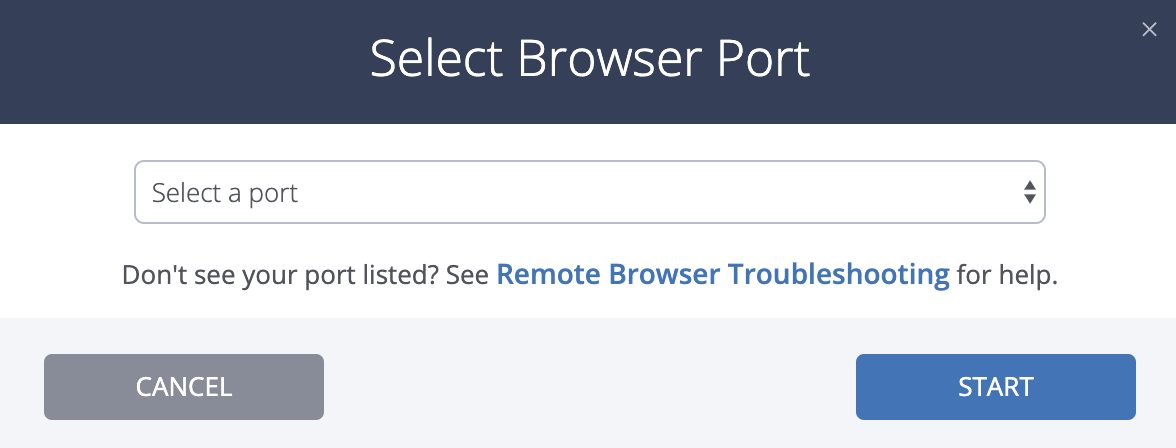
Task: Click the Don't see your port listed text
Action: [280, 275]
